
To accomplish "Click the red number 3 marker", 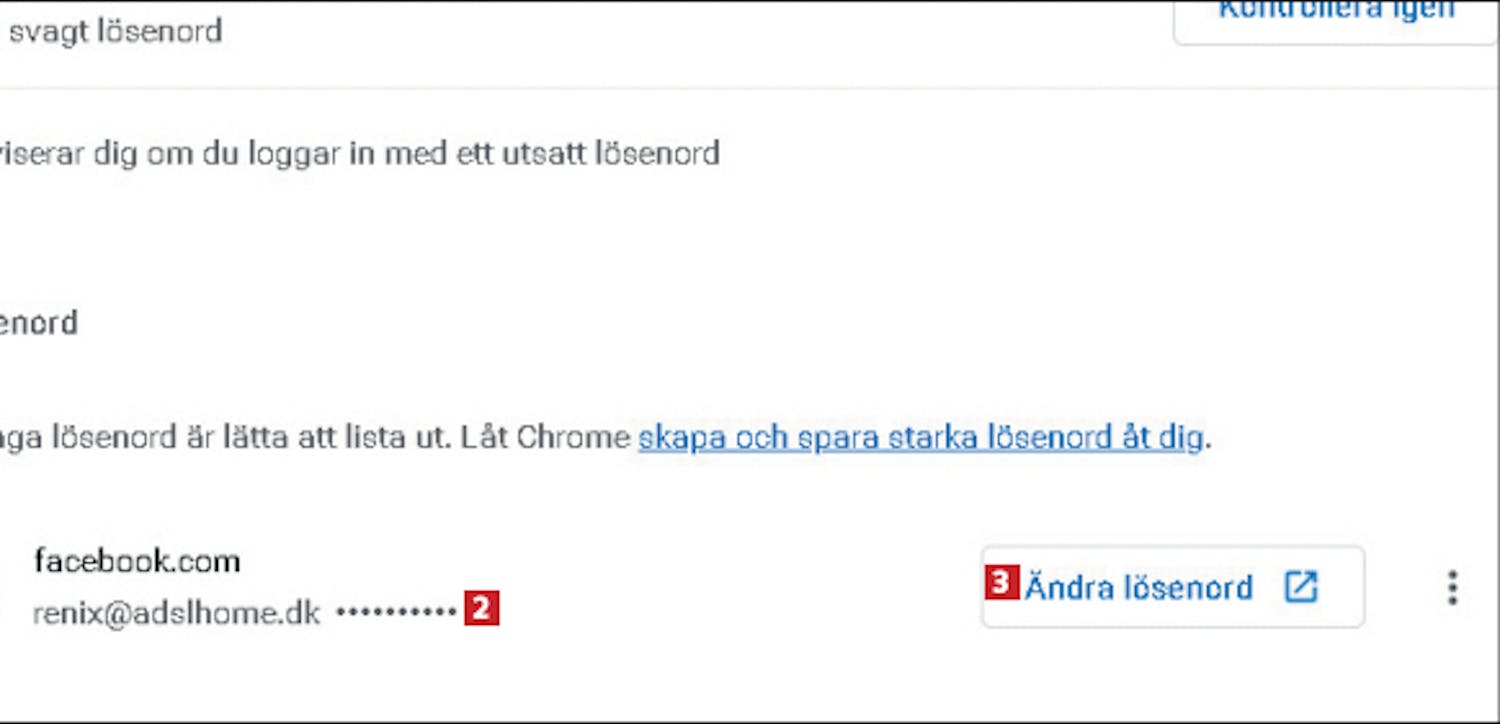I will point(1002,582).
